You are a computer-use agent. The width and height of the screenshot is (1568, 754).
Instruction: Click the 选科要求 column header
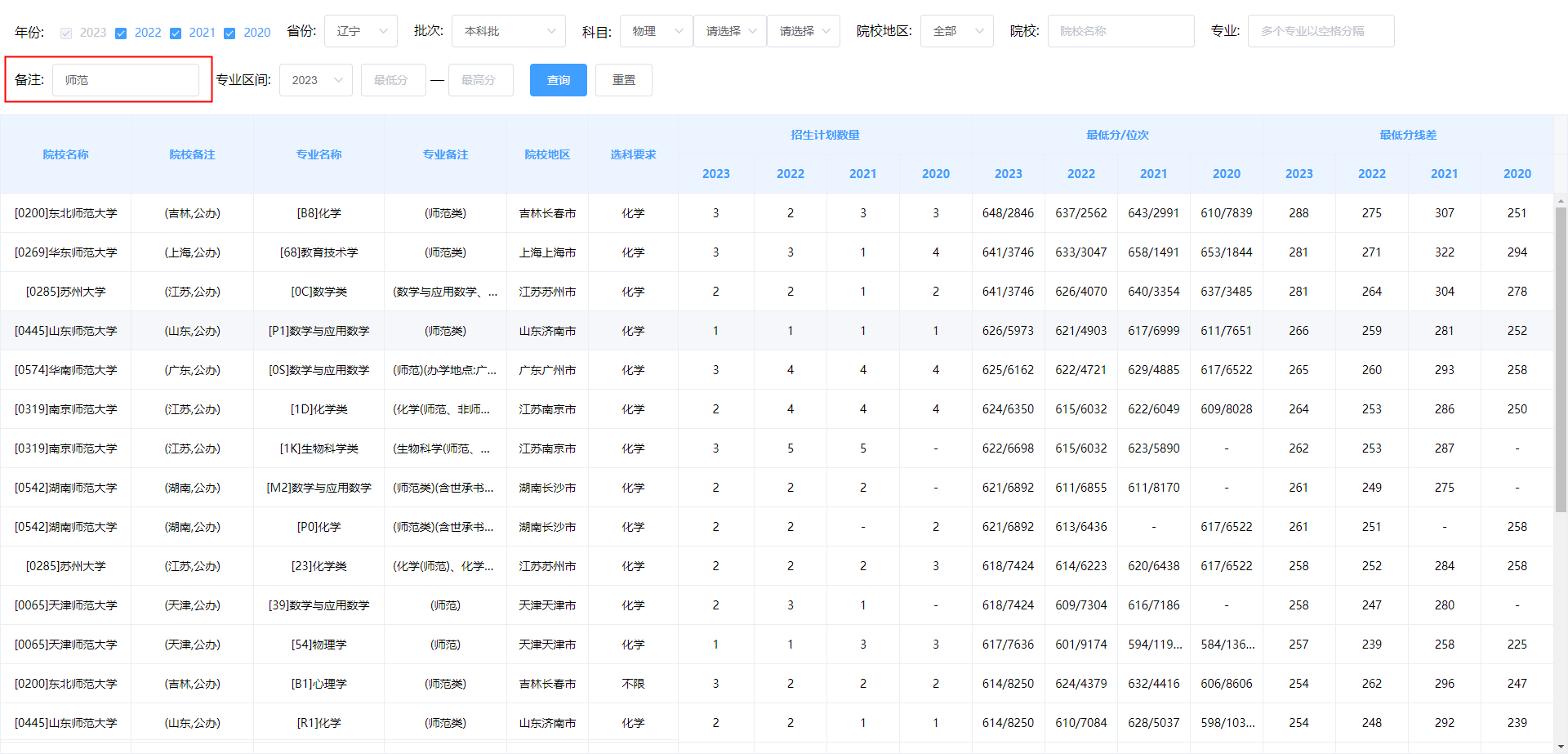pos(633,154)
